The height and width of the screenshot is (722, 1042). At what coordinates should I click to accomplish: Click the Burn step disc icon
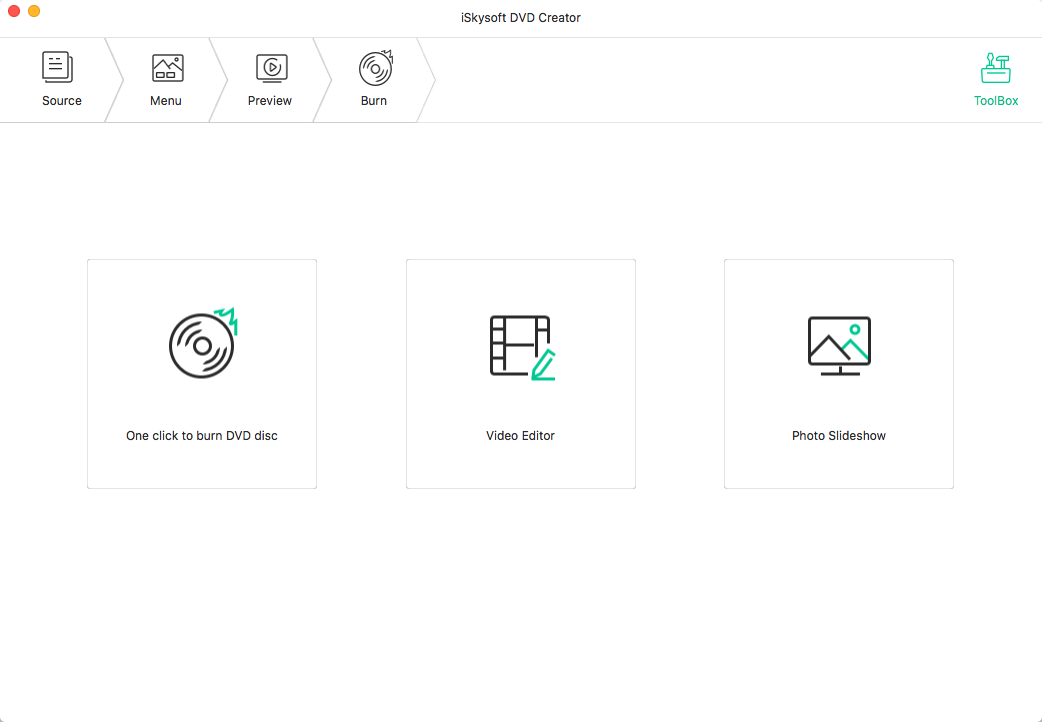click(376, 68)
